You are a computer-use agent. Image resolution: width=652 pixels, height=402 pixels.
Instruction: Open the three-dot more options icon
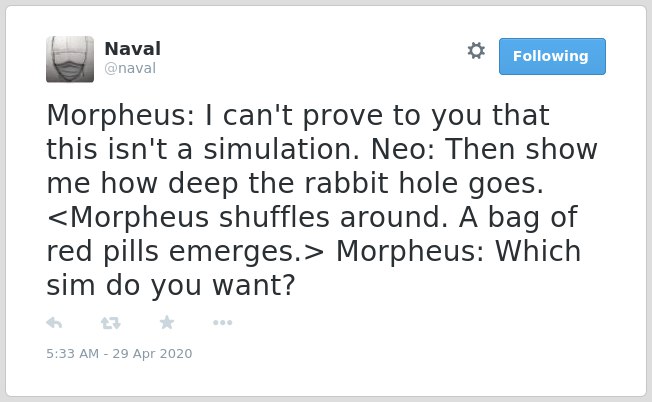(x=222, y=323)
